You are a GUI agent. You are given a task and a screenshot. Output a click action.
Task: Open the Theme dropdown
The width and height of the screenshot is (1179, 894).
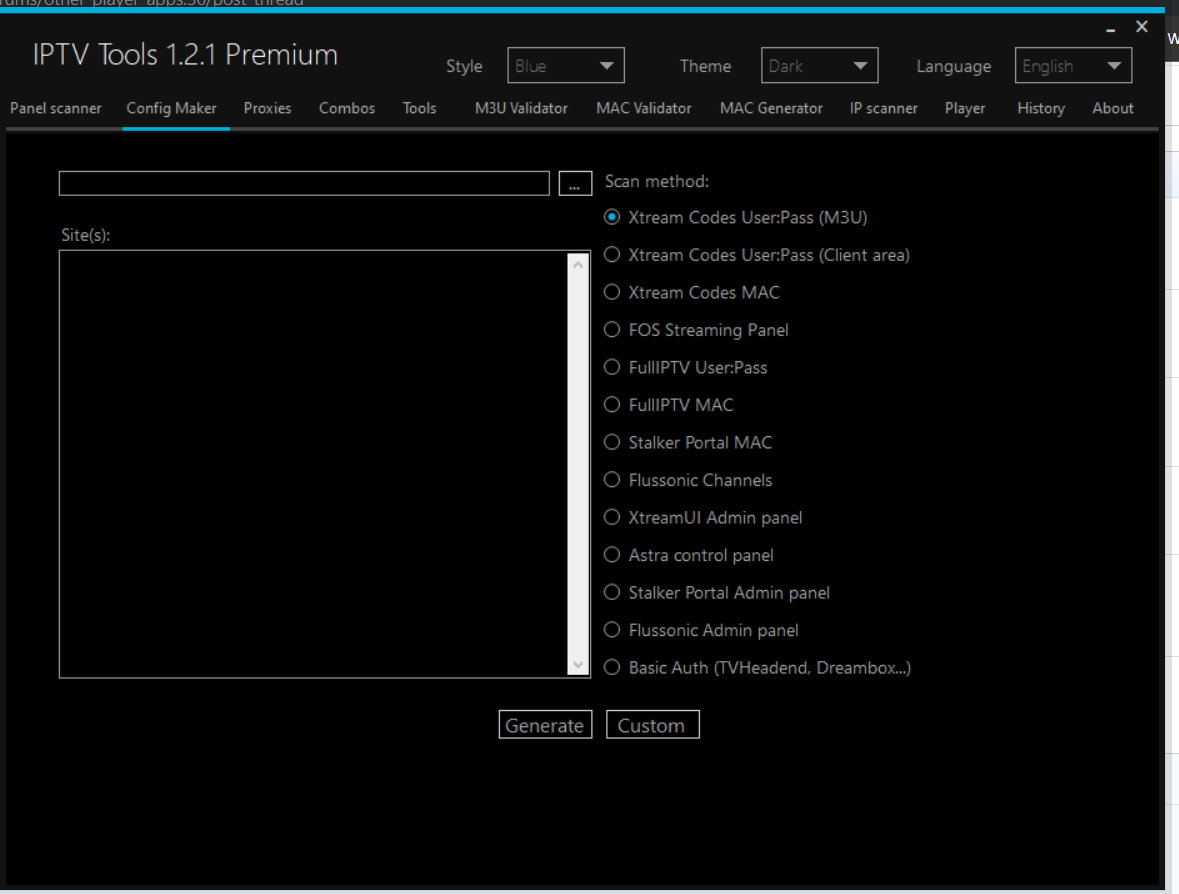[x=819, y=65]
